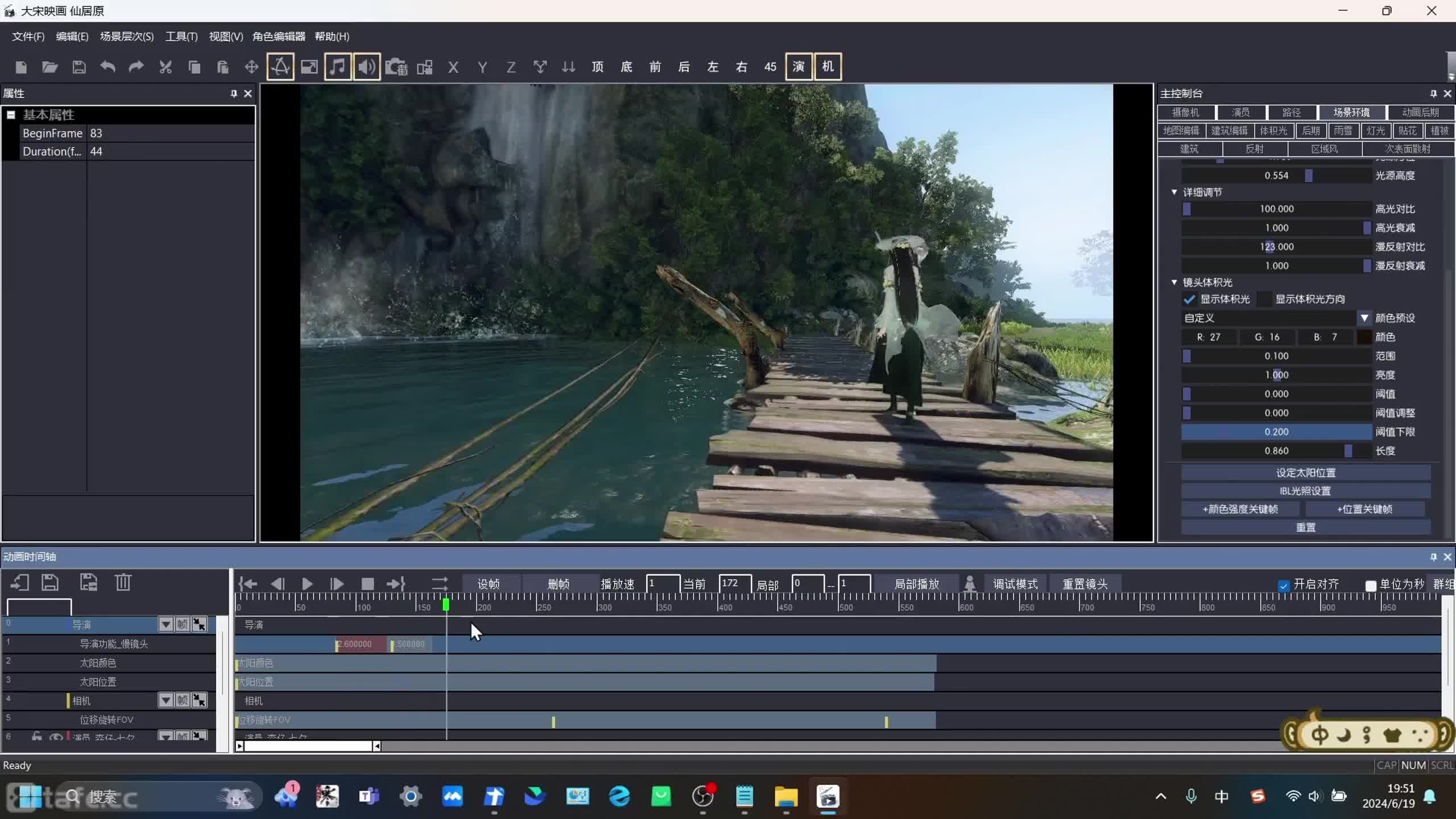The height and width of the screenshot is (819, 1456).
Task: Step forward one frame
Action: [337, 584]
